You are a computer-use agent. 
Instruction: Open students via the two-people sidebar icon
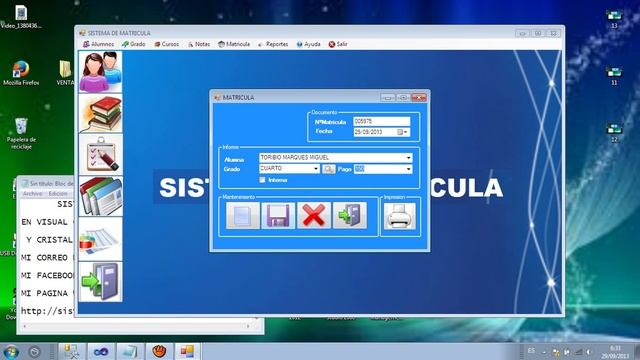(x=100, y=72)
